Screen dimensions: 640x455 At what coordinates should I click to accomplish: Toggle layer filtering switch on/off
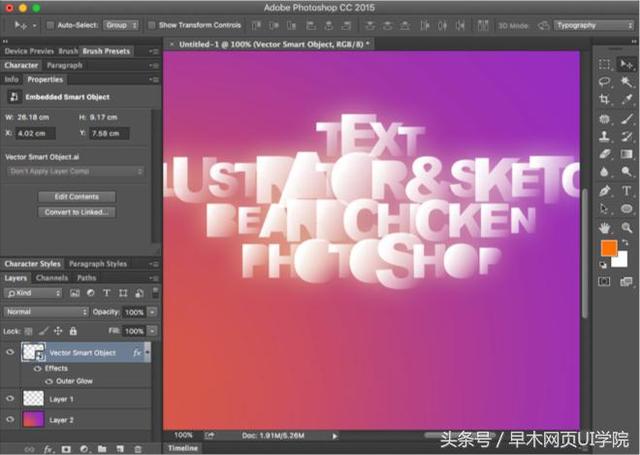[x=155, y=293]
